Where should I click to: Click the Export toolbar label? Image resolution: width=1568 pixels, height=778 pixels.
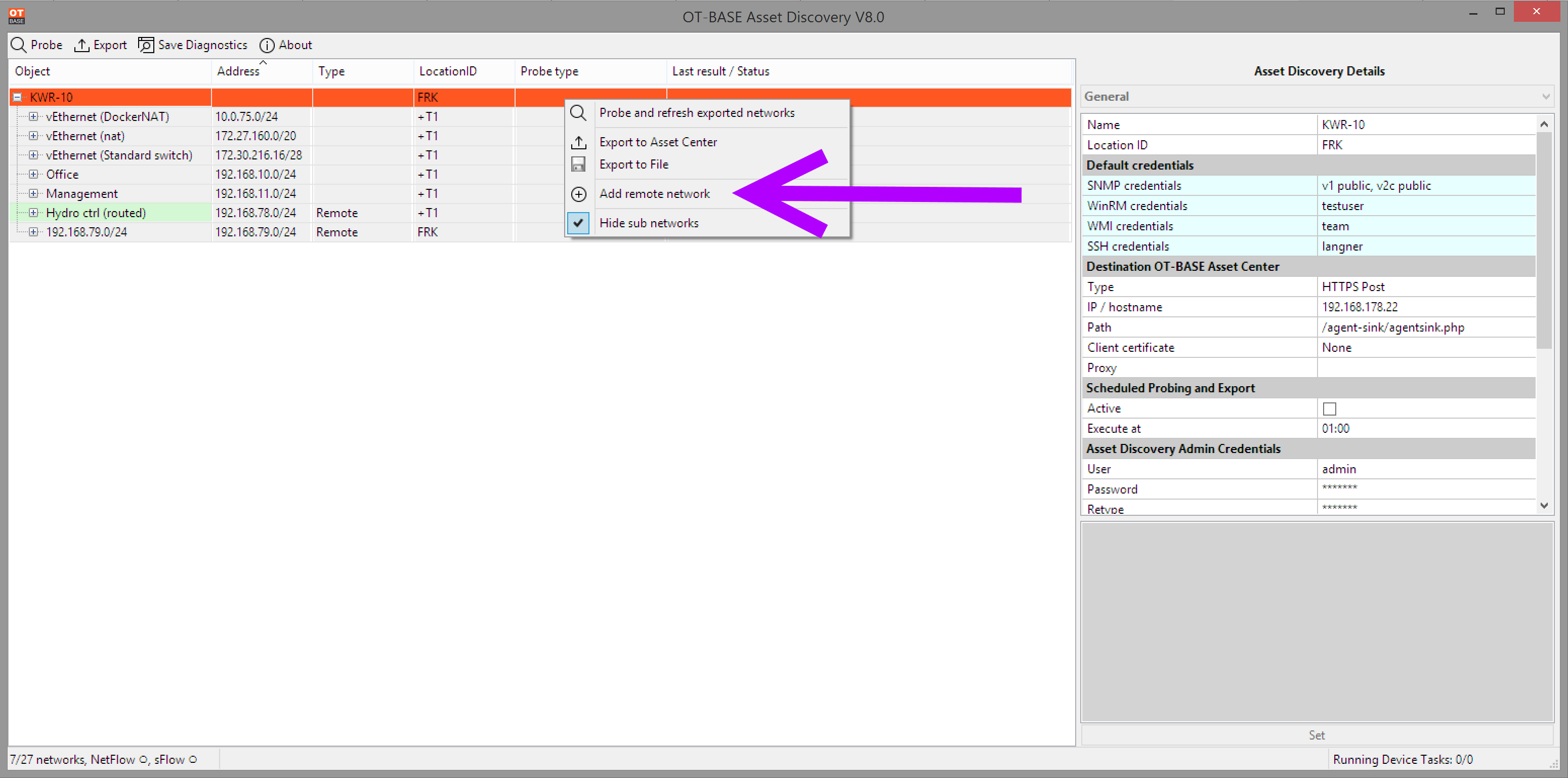(110, 45)
